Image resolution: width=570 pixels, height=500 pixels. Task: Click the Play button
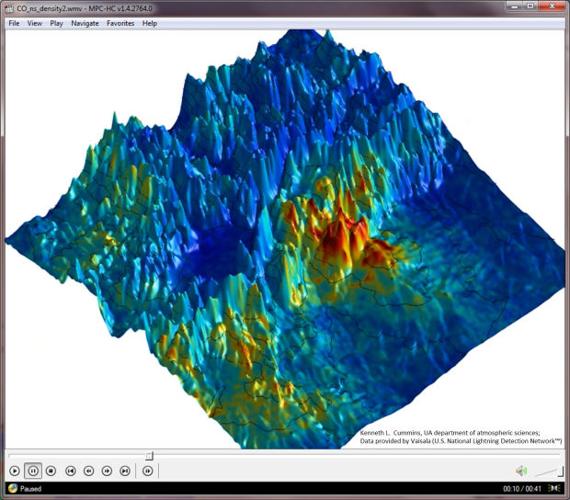tap(15, 471)
